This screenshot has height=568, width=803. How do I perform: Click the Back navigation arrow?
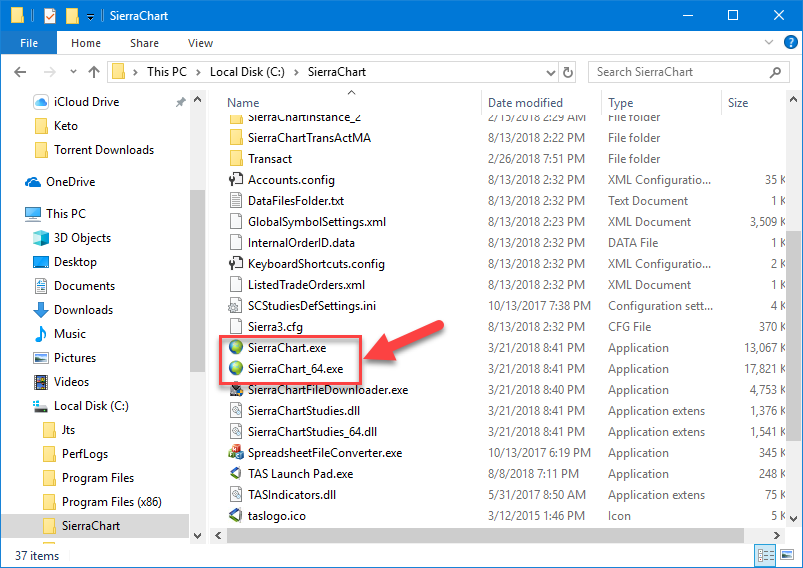tap(20, 72)
